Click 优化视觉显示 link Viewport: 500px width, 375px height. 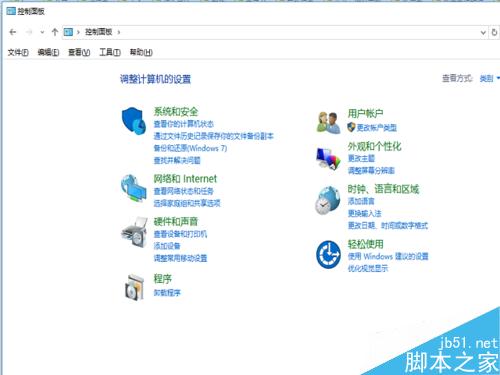click(x=368, y=268)
